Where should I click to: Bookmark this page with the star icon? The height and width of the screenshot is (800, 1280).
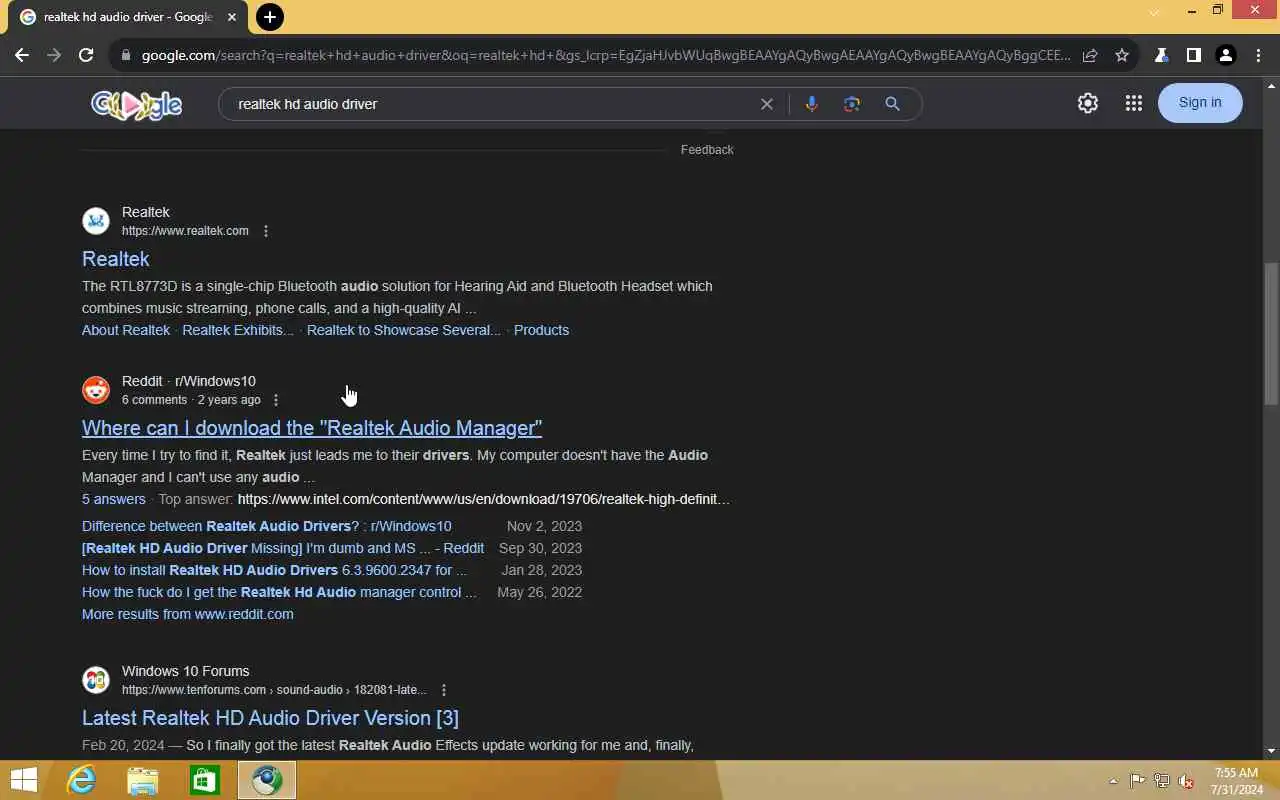1122,56
